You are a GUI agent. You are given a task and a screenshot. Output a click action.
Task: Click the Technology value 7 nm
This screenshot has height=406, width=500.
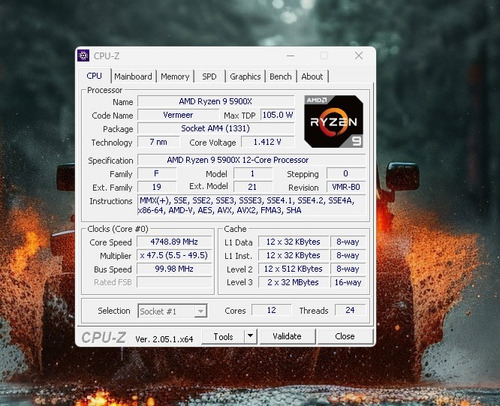pos(158,142)
